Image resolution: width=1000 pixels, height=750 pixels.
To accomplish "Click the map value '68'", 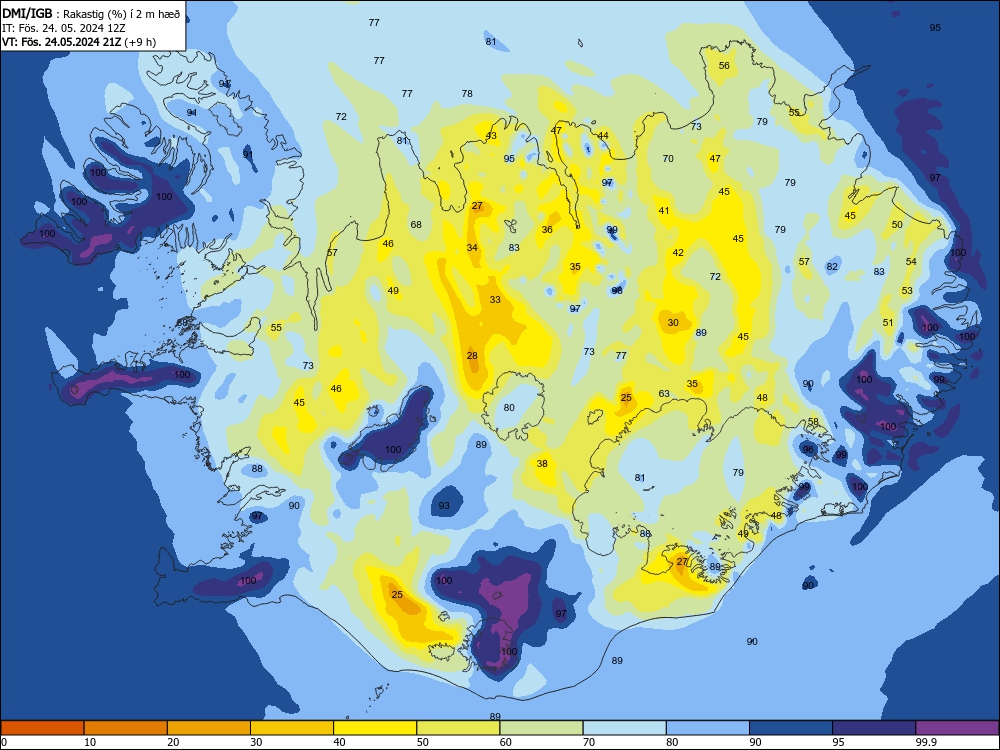I will tap(416, 224).
